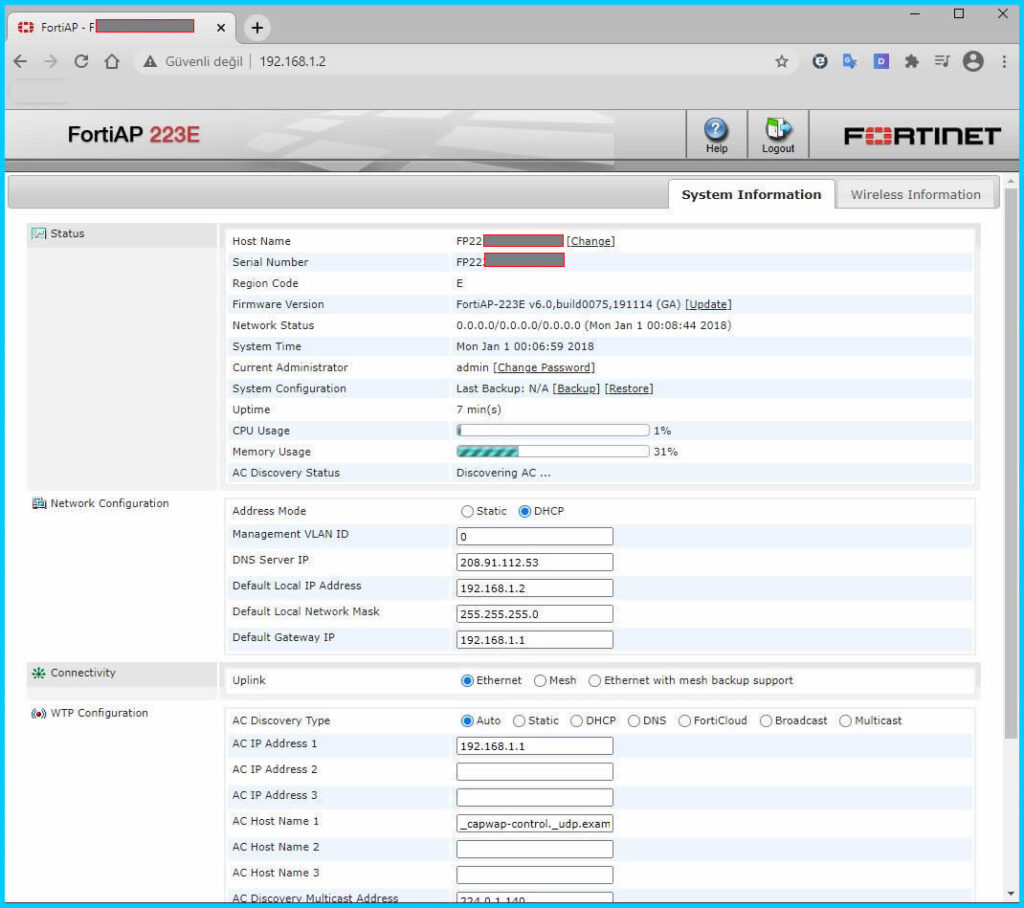
Task: Switch to Wireless Information tab
Action: [x=916, y=195]
